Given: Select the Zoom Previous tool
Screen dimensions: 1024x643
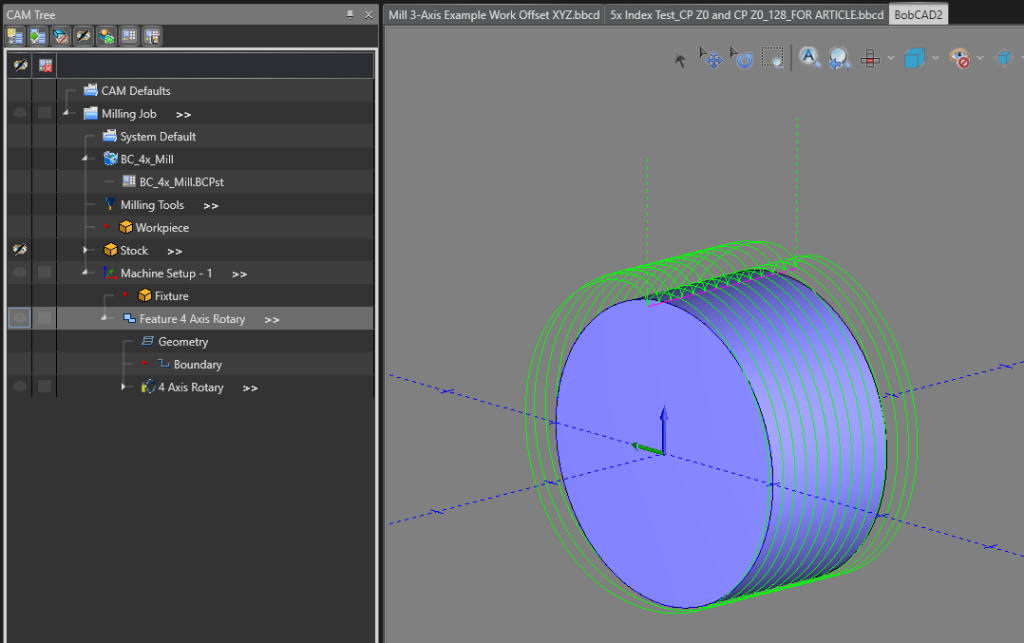Looking at the screenshot, I should tap(839, 58).
